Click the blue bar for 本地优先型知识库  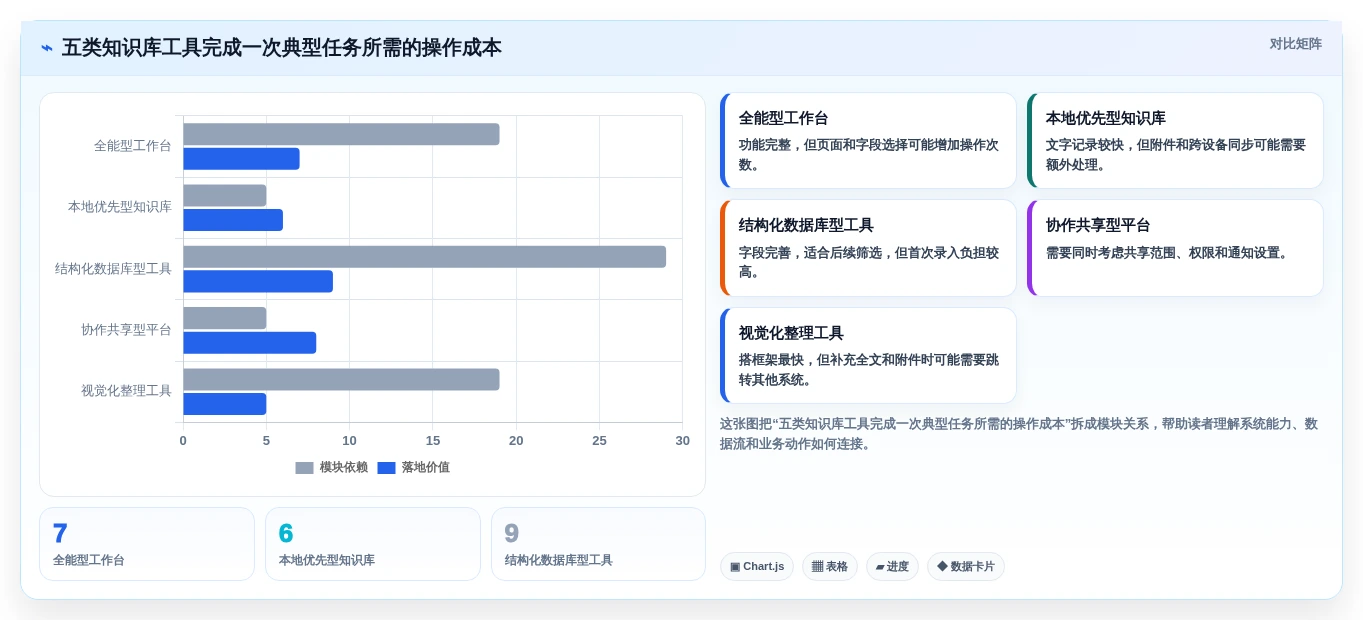[233, 220]
